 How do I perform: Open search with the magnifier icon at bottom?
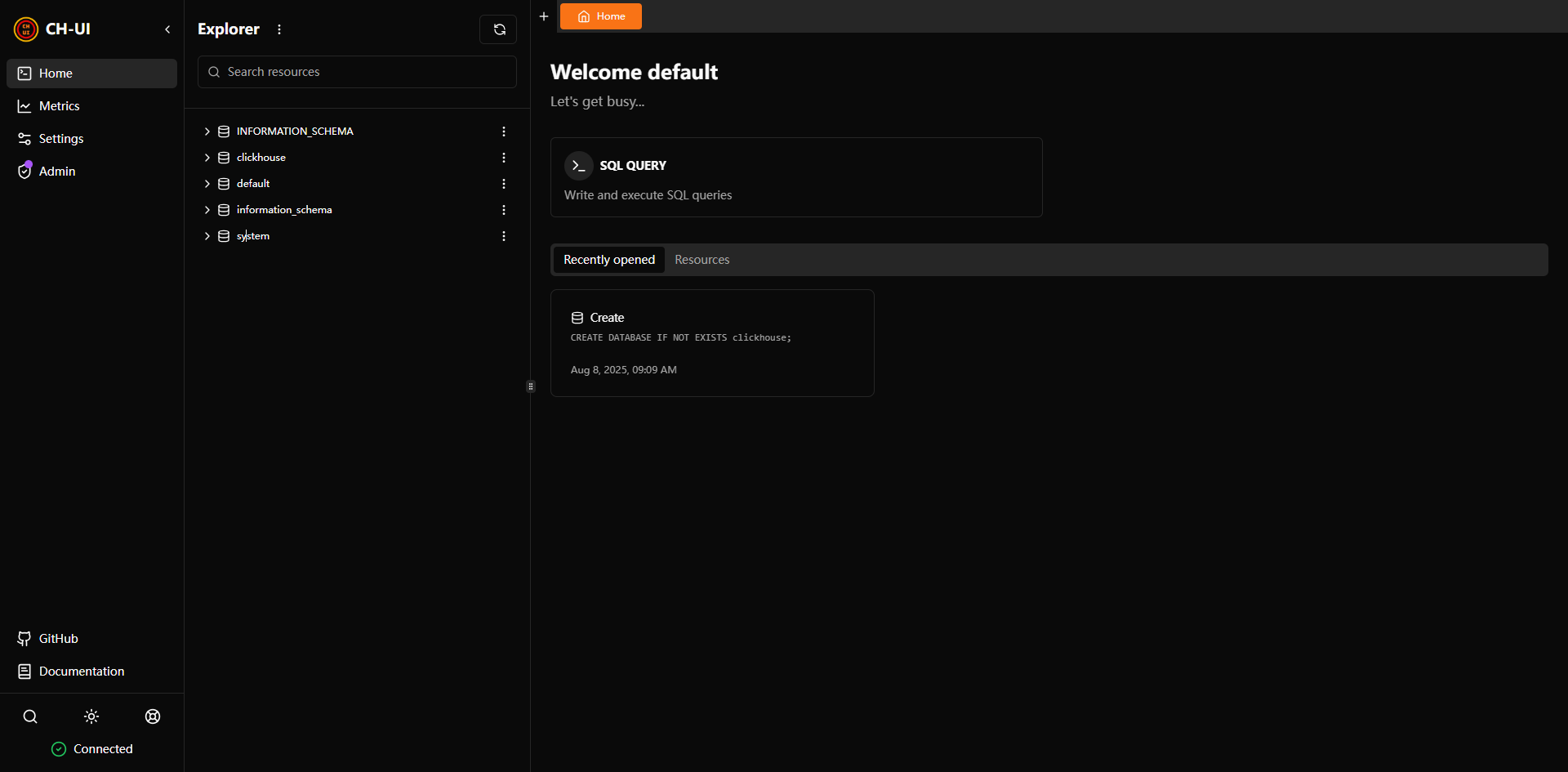pos(30,716)
